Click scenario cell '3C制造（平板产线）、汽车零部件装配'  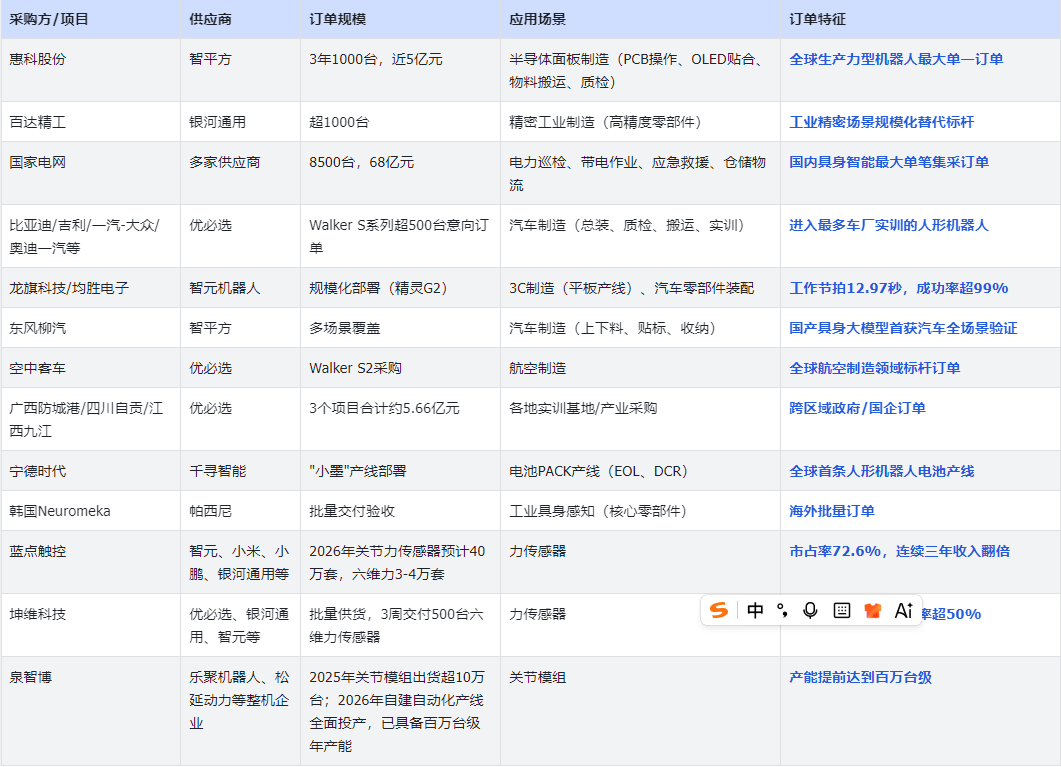click(x=640, y=288)
